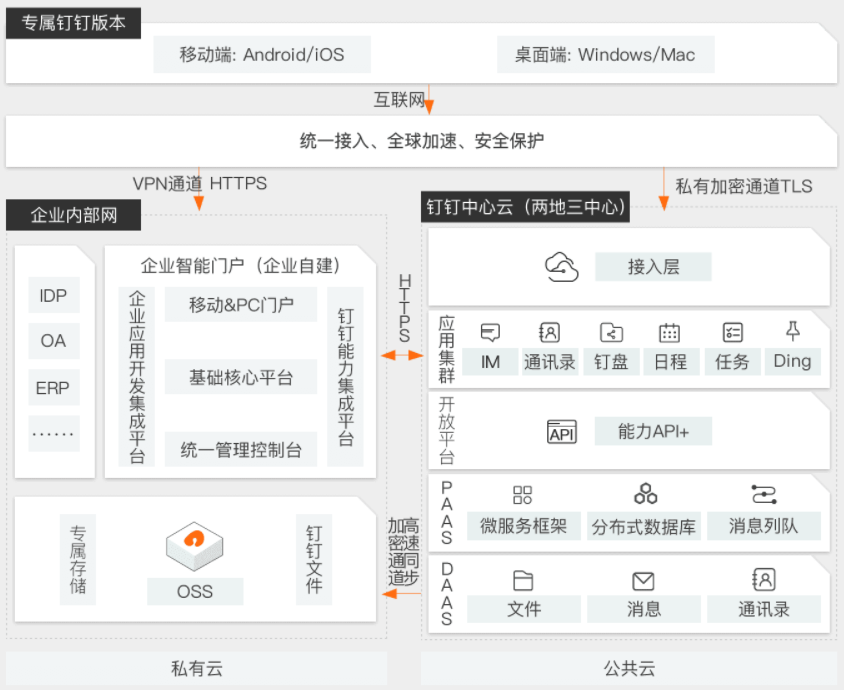Image resolution: width=844 pixels, height=690 pixels.
Task: Select the IDP box
Action: [x=54, y=295]
